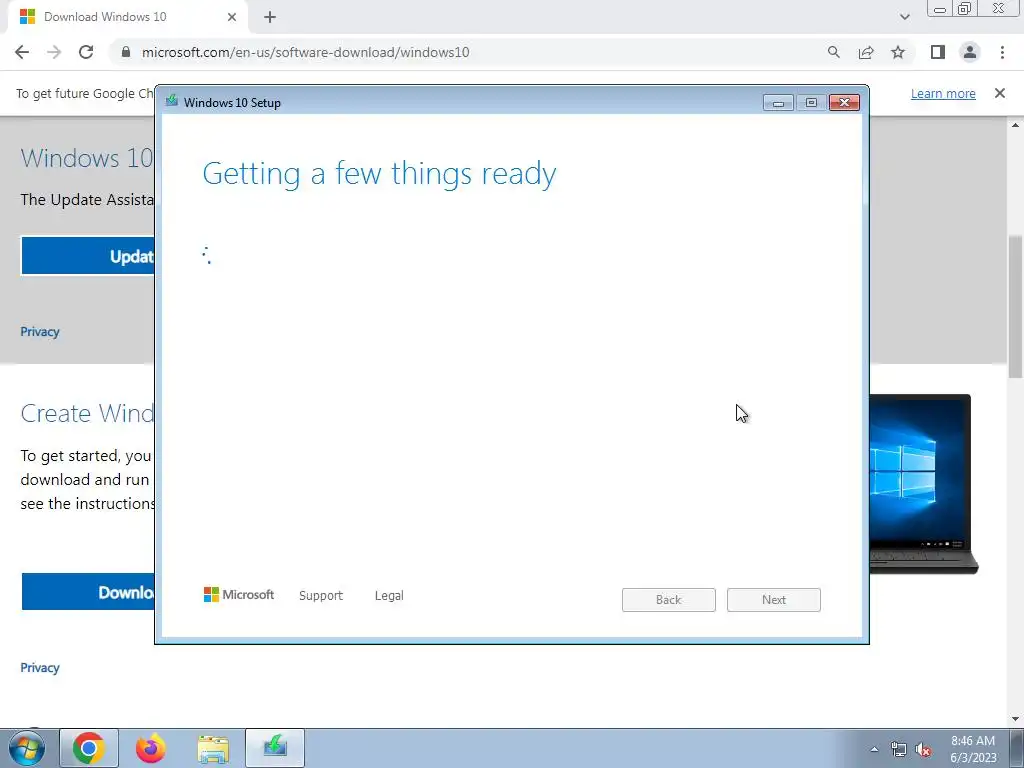Reload the Download Windows 10 page
Image resolution: width=1024 pixels, height=768 pixels.
86,52
